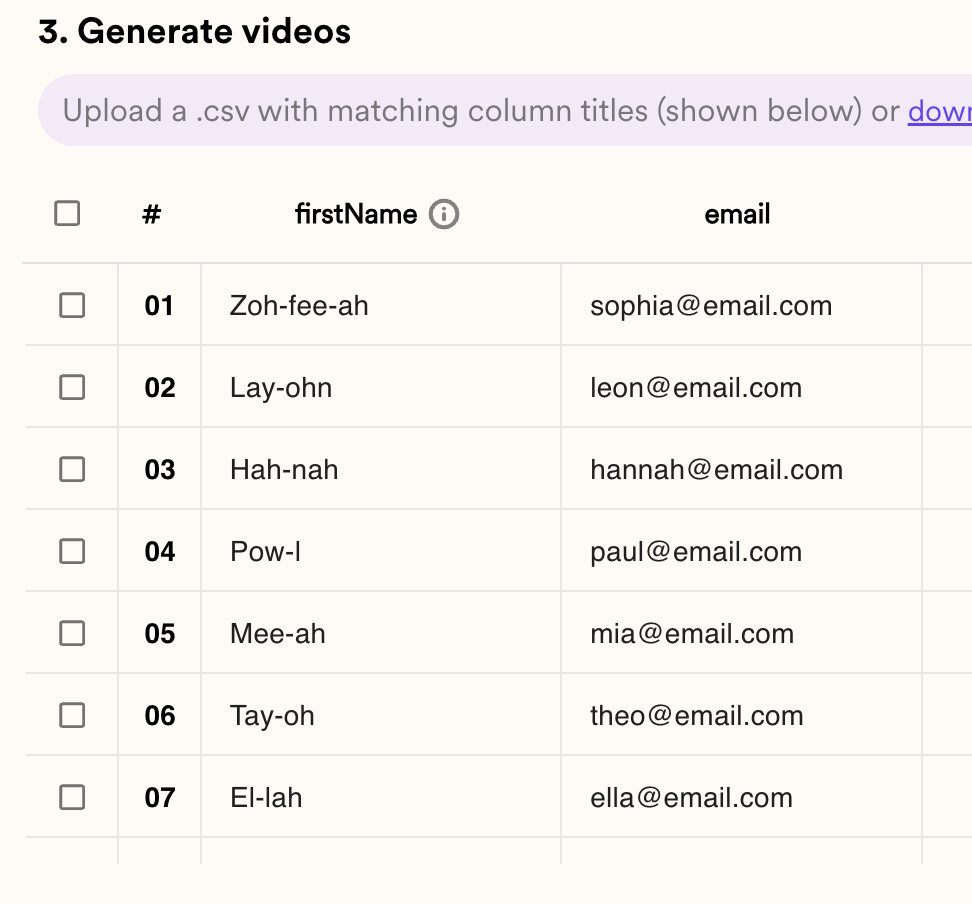The height and width of the screenshot is (904, 972).
Task: Check the box for row 02 Lay-ohn
Action: (x=72, y=387)
